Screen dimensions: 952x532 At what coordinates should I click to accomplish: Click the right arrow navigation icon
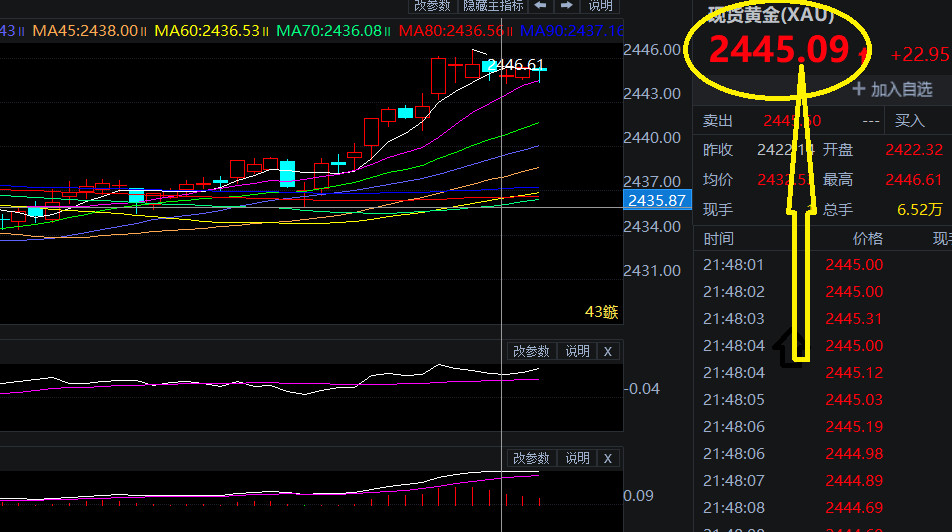click(566, 6)
